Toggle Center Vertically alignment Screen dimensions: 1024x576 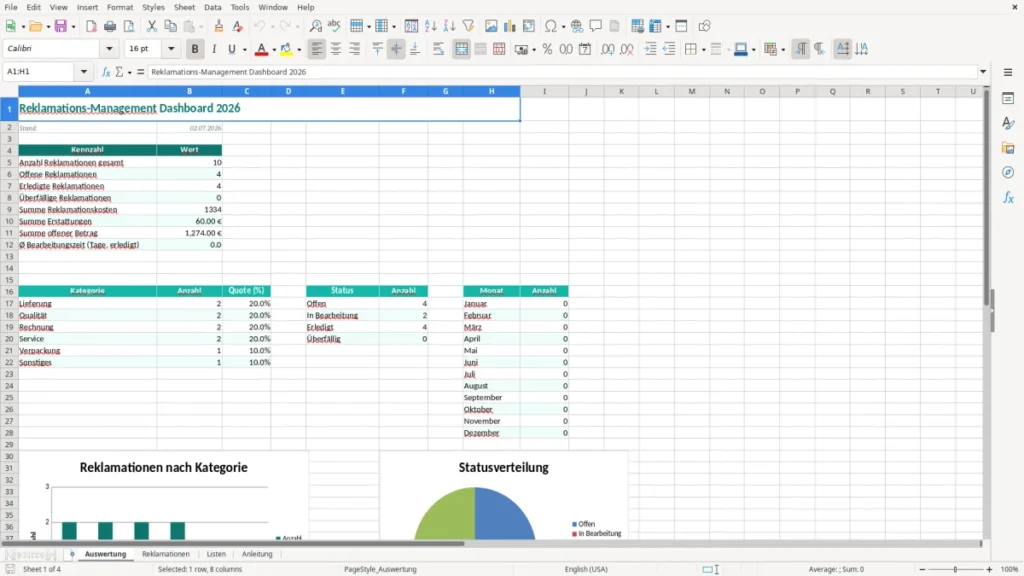click(x=396, y=49)
